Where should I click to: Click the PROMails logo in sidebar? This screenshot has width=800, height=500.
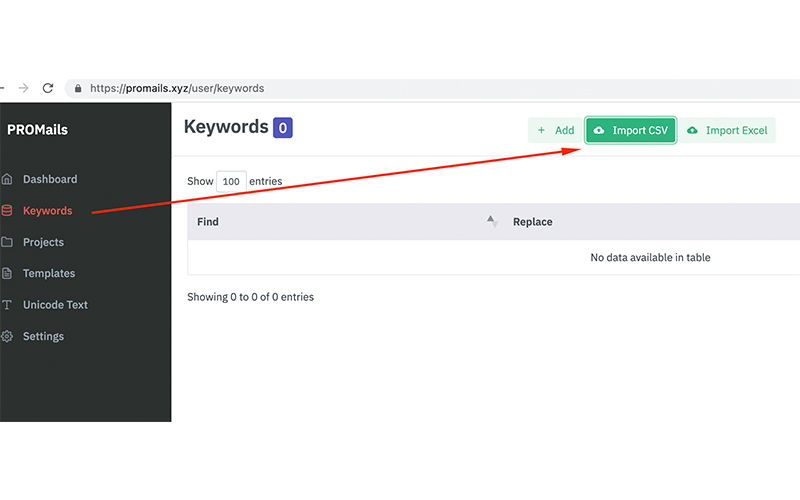tap(37, 130)
